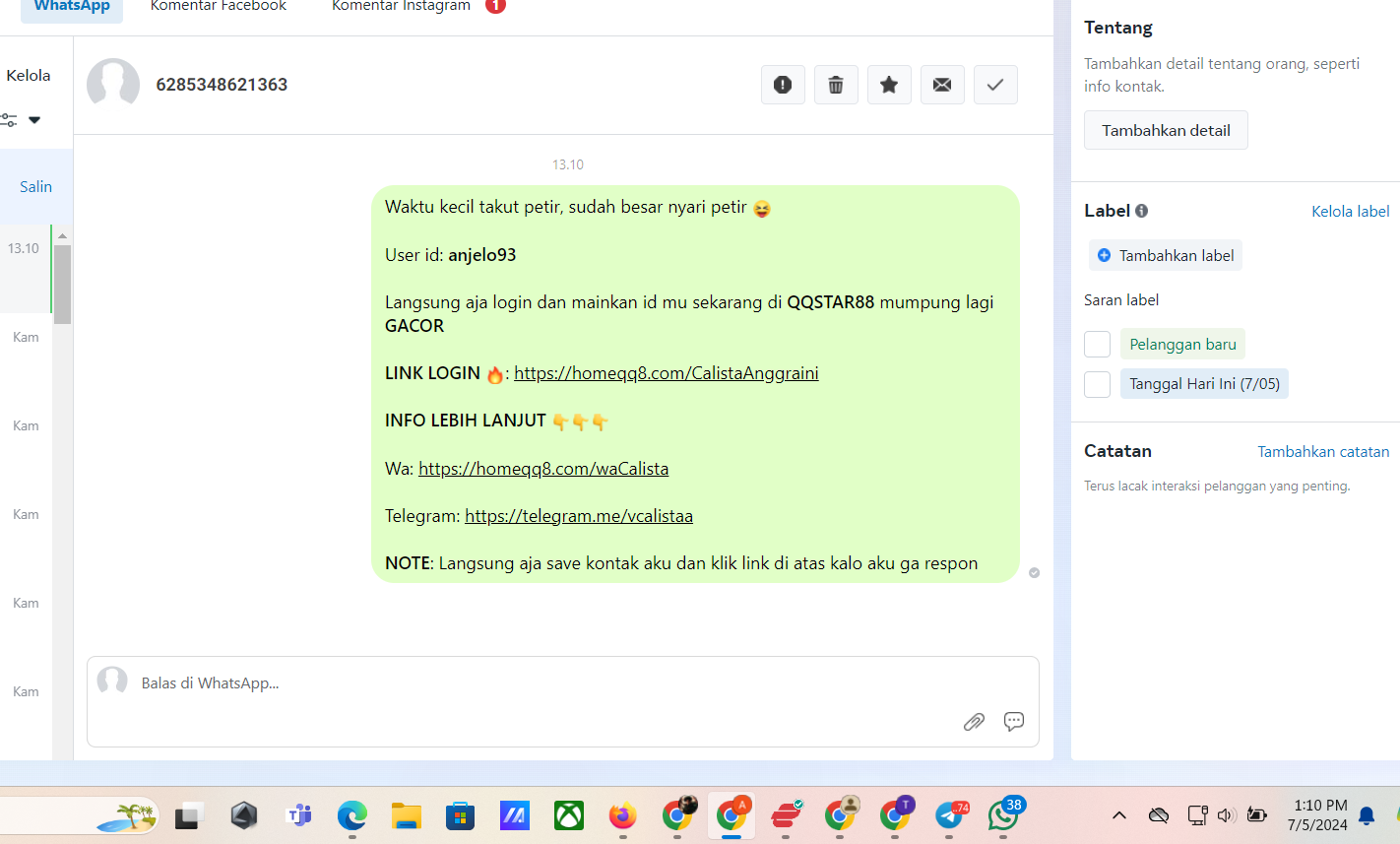Click the conversation list scrollbar thumb
The height and width of the screenshot is (844, 1400).
coord(63,285)
